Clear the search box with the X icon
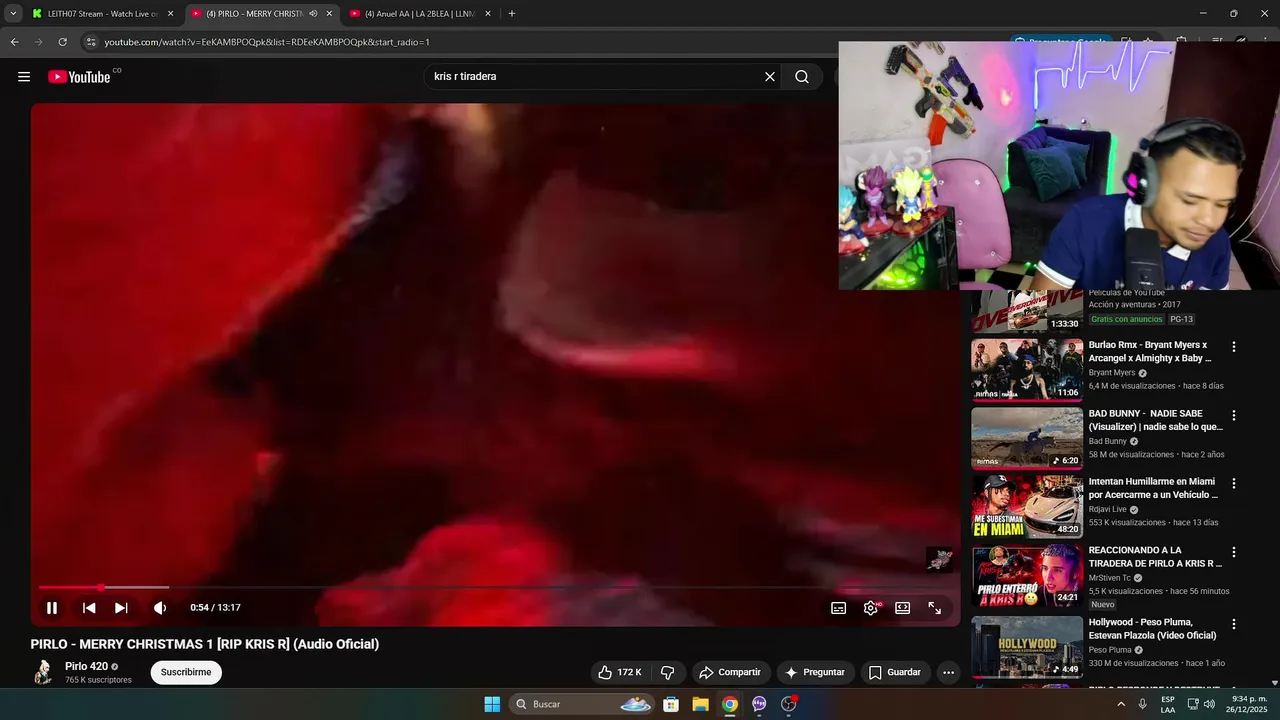 click(x=770, y=77)
